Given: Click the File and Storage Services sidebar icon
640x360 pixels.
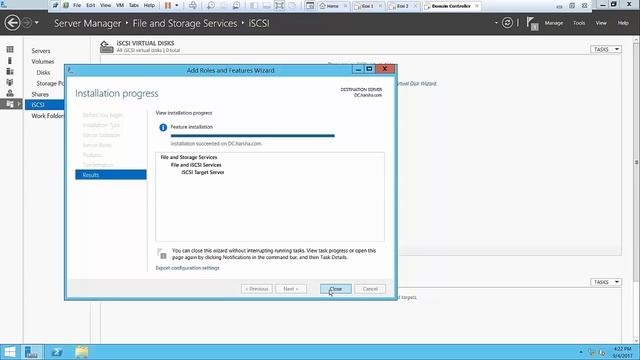Looking at the screenshot, I should (x=10, y=104).
